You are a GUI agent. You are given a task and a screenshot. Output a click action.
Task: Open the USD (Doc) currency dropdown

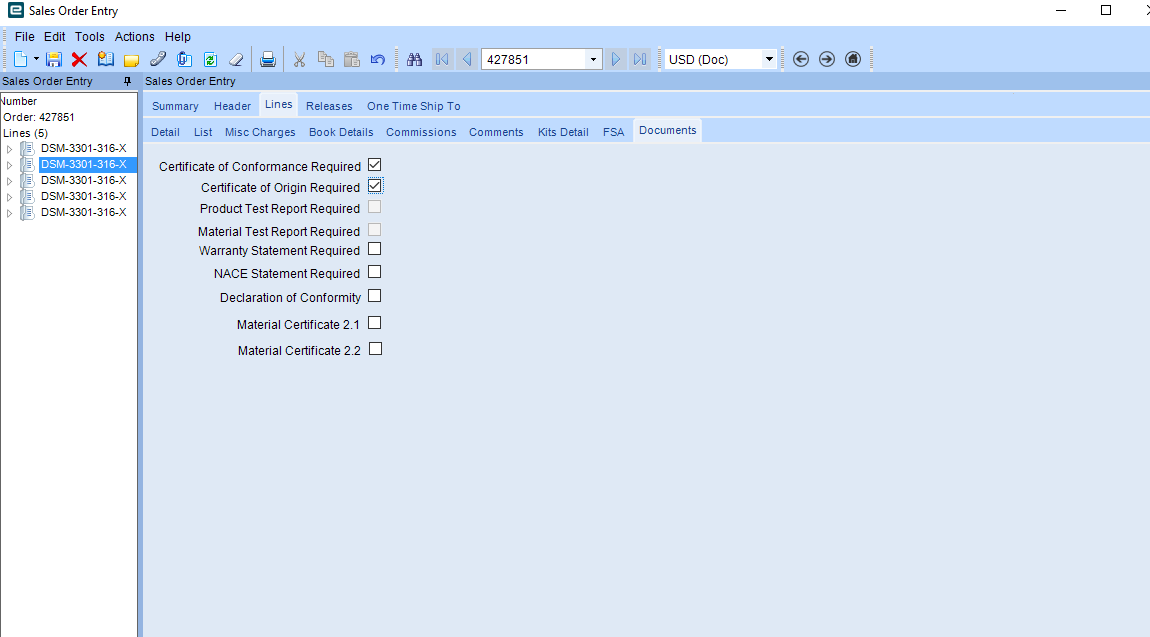click(769, 59)
